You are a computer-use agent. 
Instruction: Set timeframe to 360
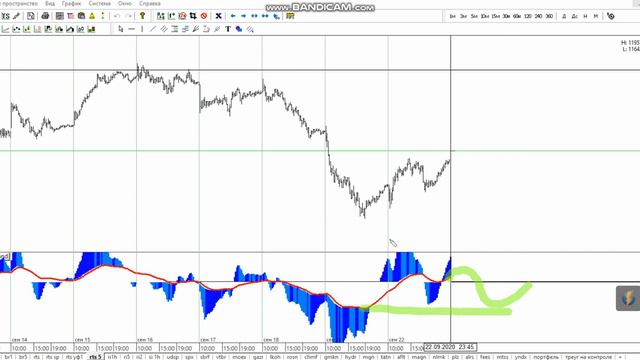[x=549, y=16]
